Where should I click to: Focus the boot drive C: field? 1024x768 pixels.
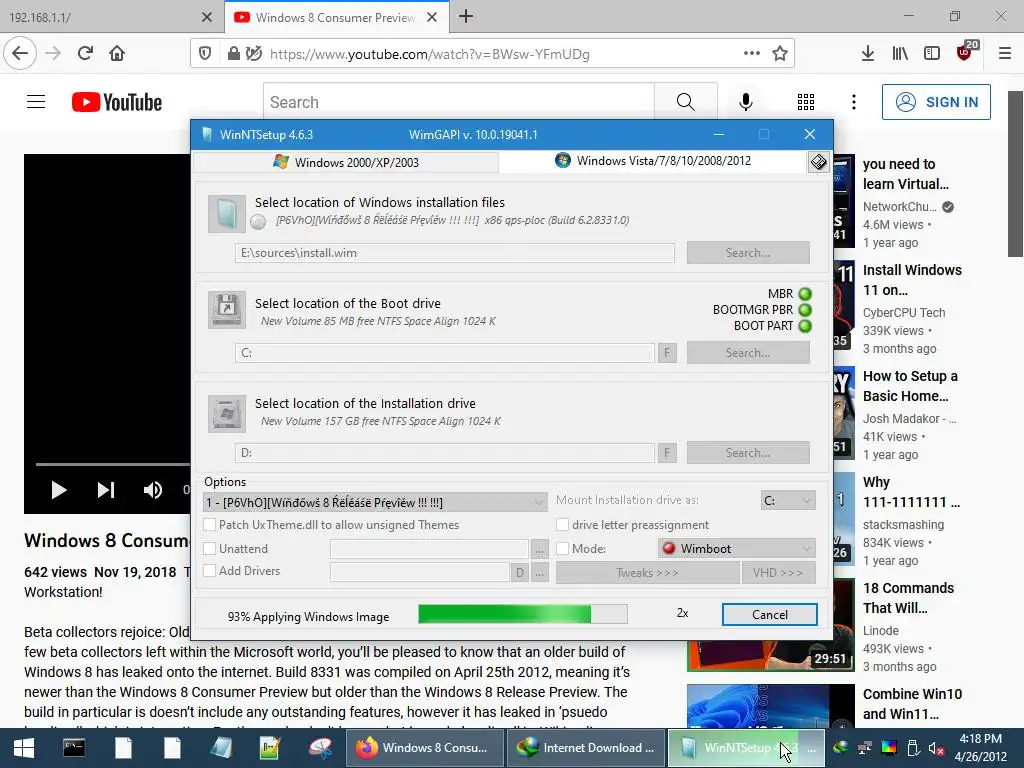[x=445, y=353]
